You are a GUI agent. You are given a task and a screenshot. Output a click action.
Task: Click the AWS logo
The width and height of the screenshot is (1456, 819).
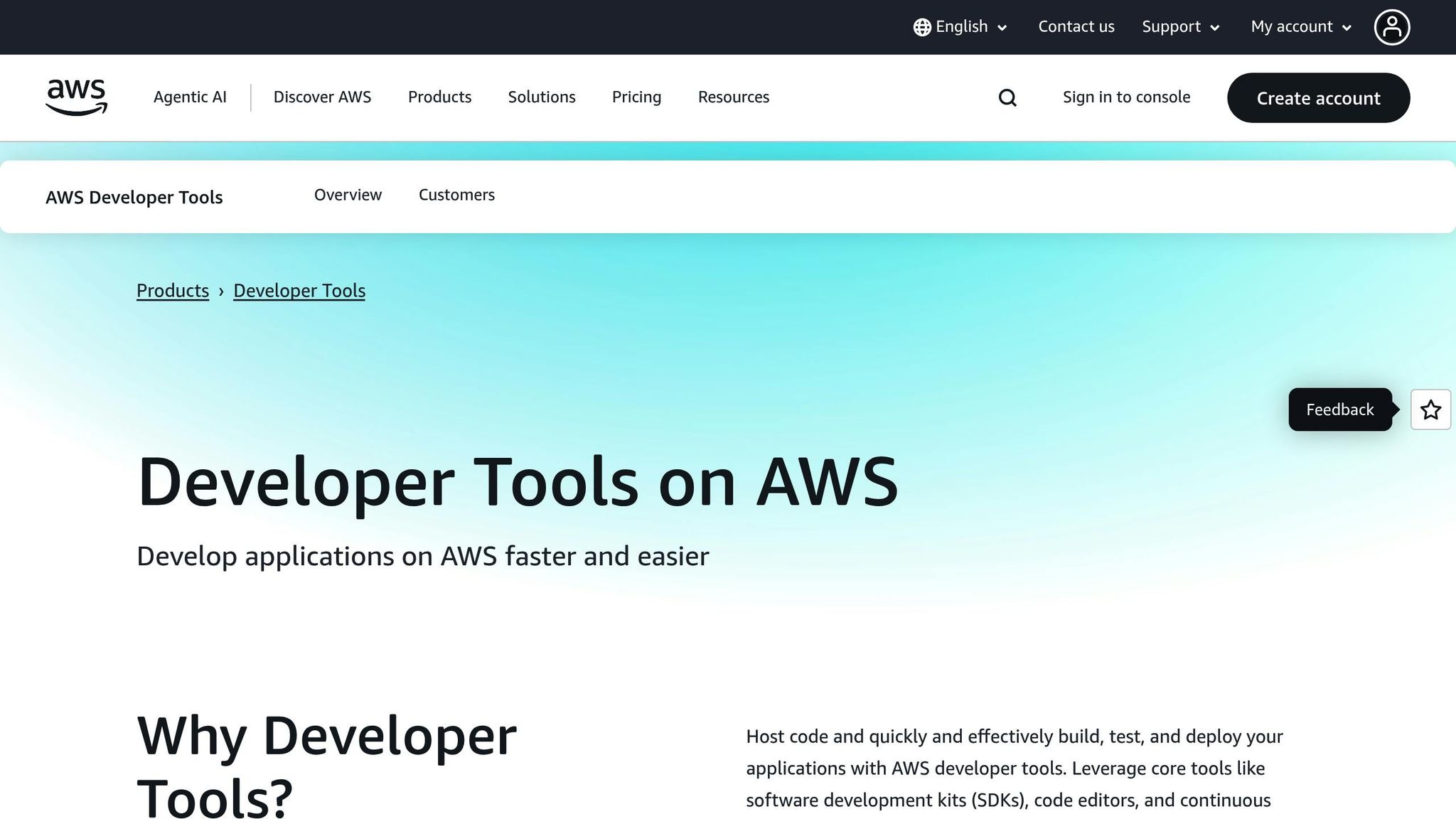pyautogui.click(x=76, y=97)
